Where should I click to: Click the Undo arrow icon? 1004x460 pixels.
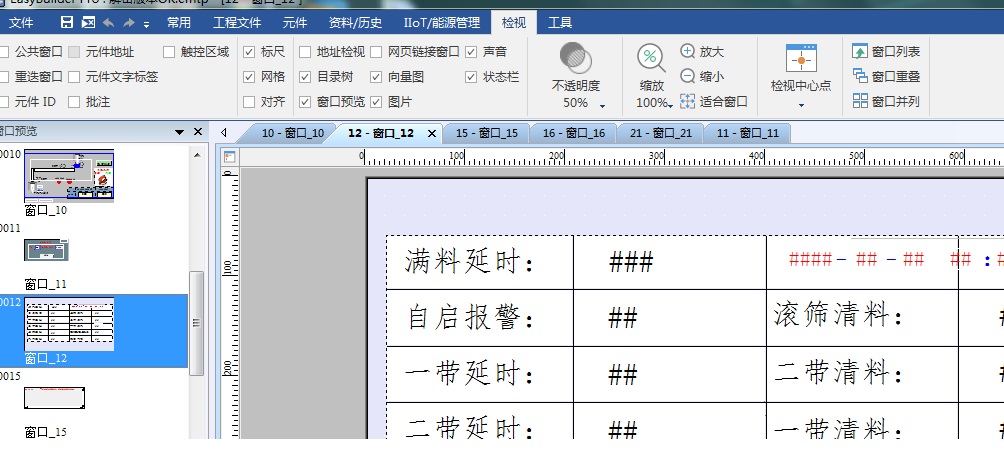point(107,22)
